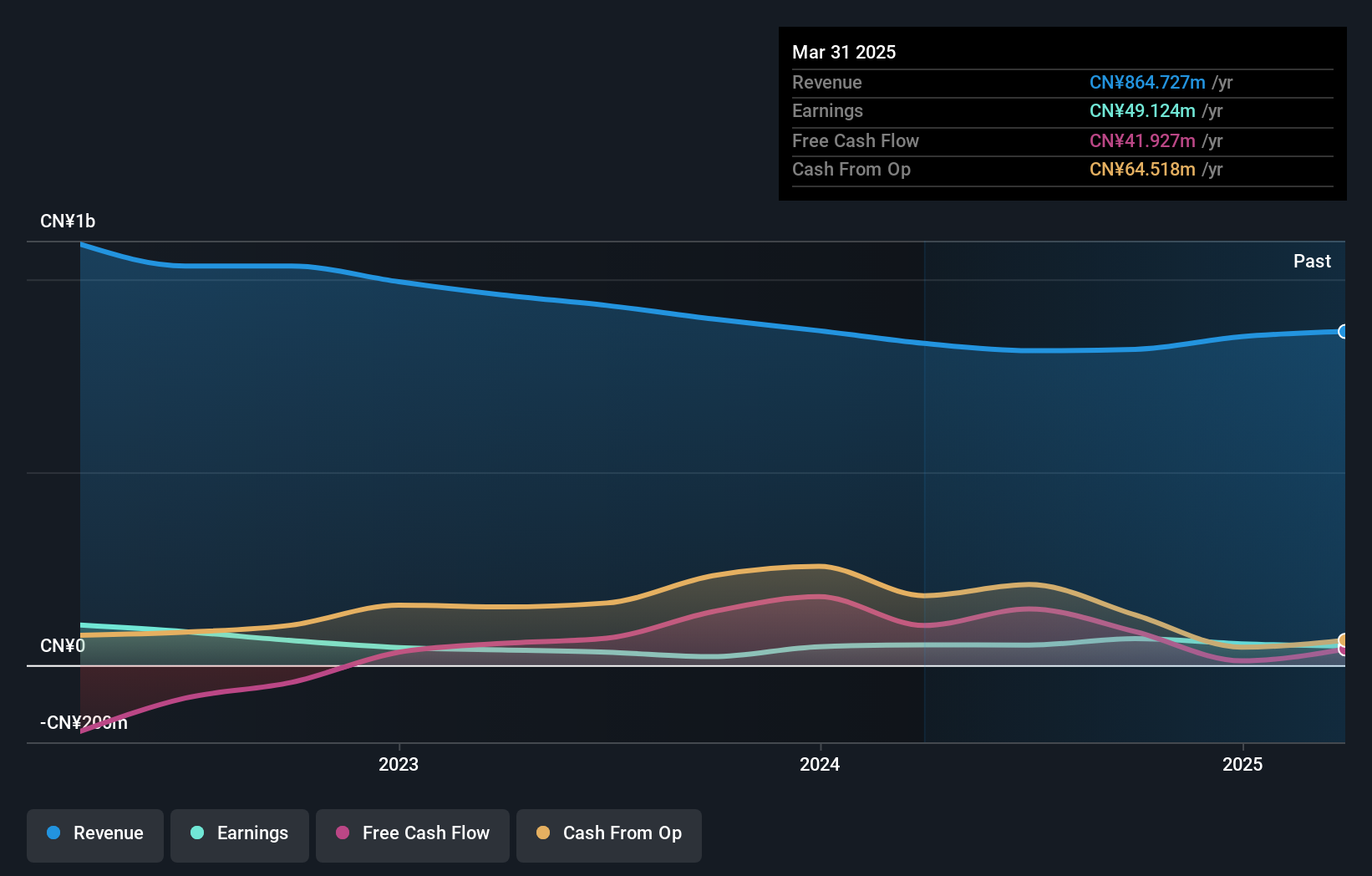Viewport: 1372px width, 876px height.
Task: Click the 2024 x-axis label
Action: coord(820,764)
